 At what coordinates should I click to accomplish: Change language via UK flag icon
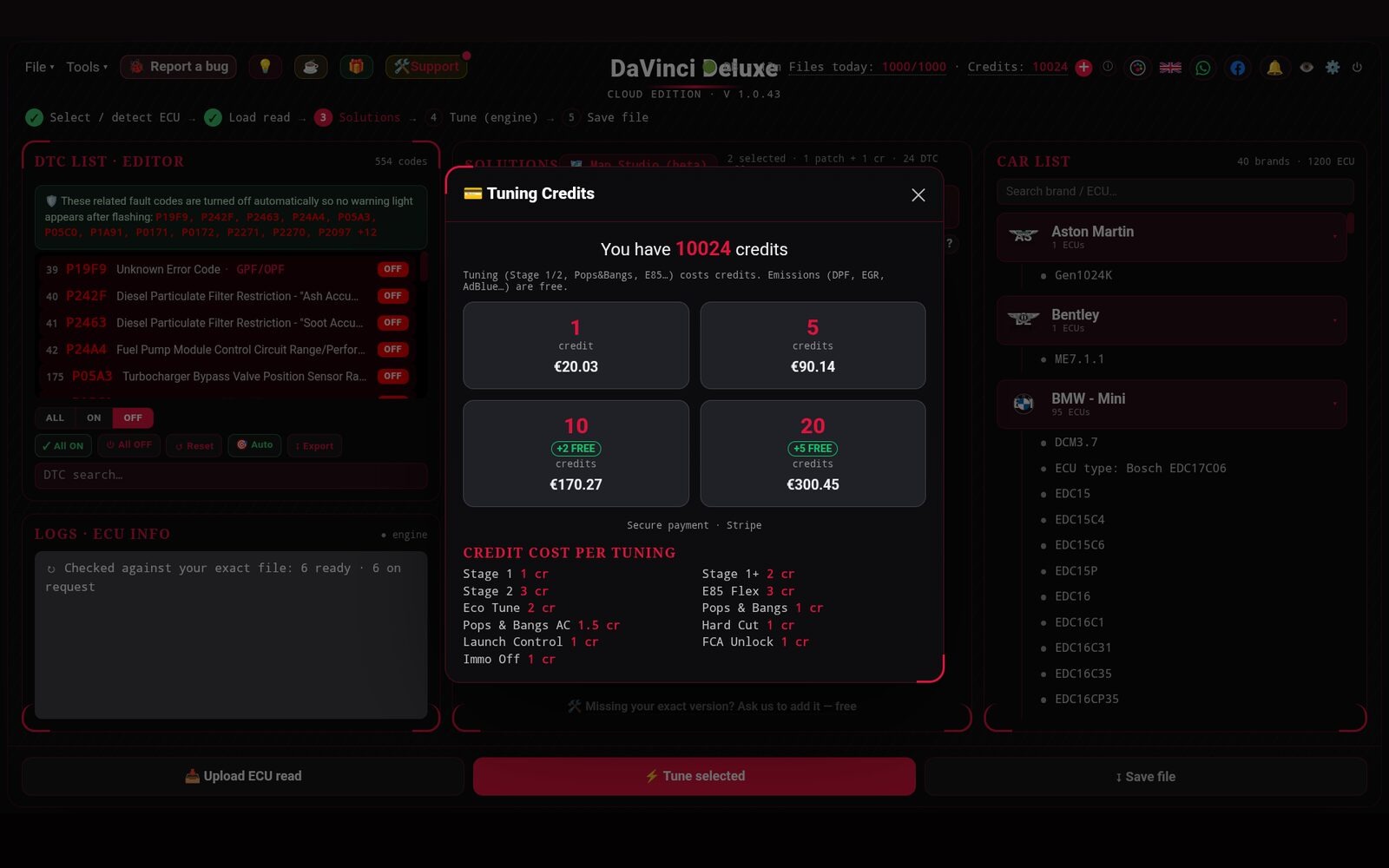coord(1170,68)
